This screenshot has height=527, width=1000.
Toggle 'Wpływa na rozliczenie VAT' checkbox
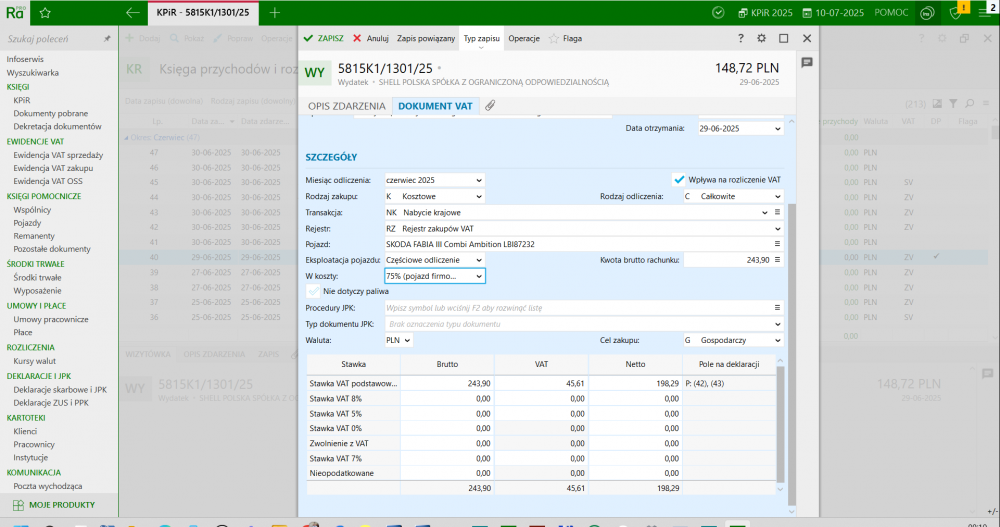point(680,180)
